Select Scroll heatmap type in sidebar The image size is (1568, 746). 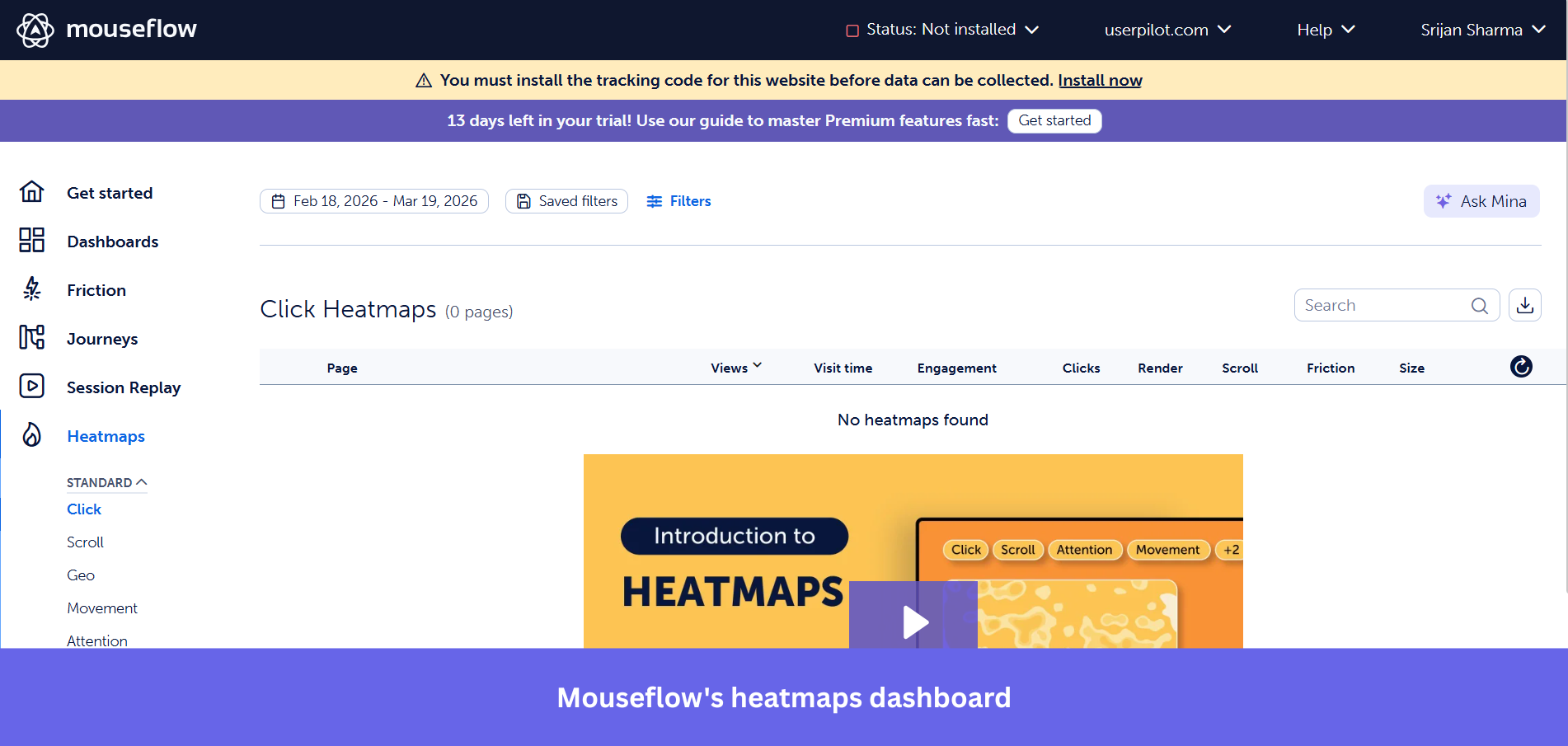[x=85, y=542]
